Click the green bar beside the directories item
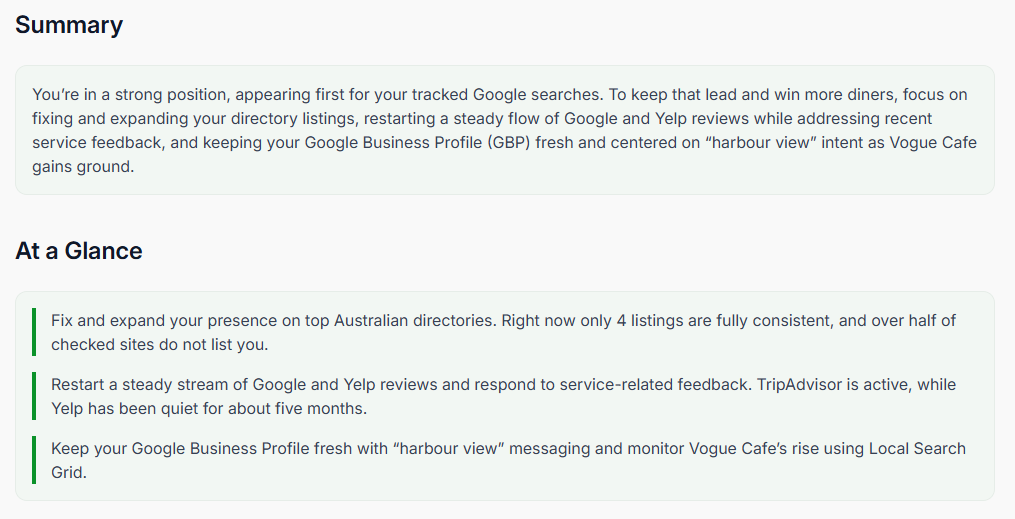Screen dimensions: 1015x519 pos(33,332)
